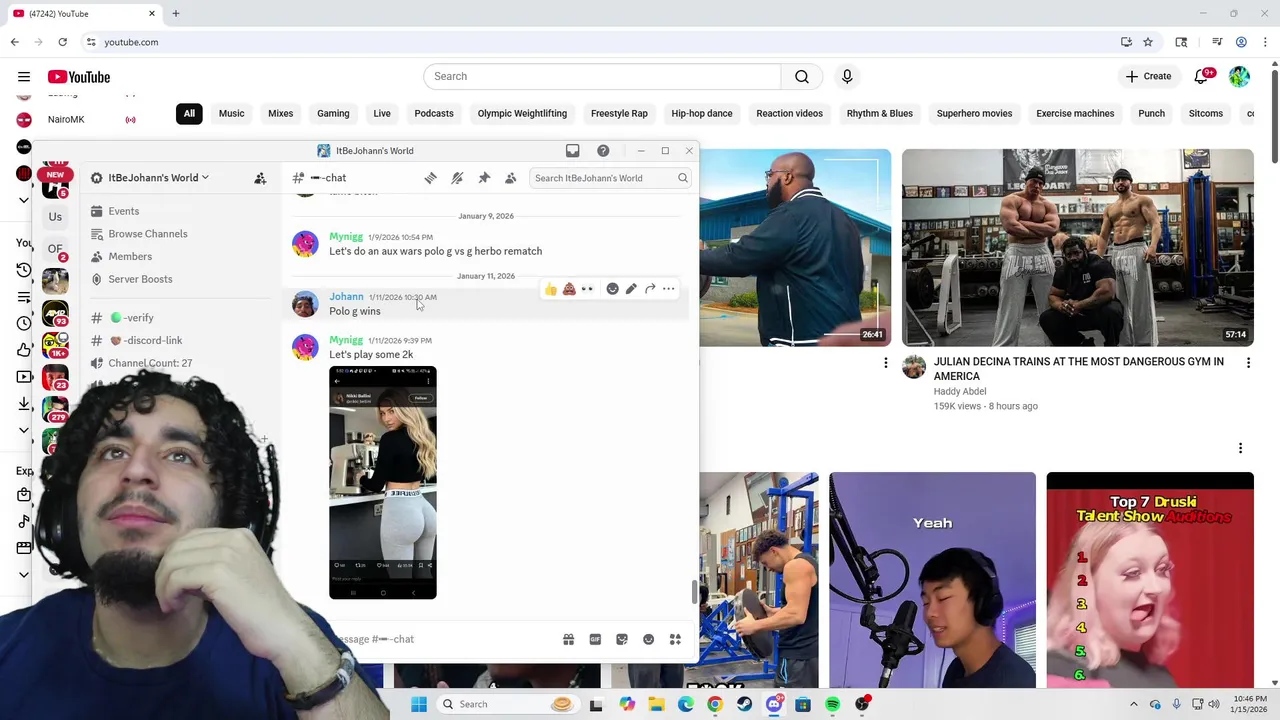The width and height of the screenshot is (1280, 720).
Task: Click the YouTube search magnifier button
Action: [802, 77]
